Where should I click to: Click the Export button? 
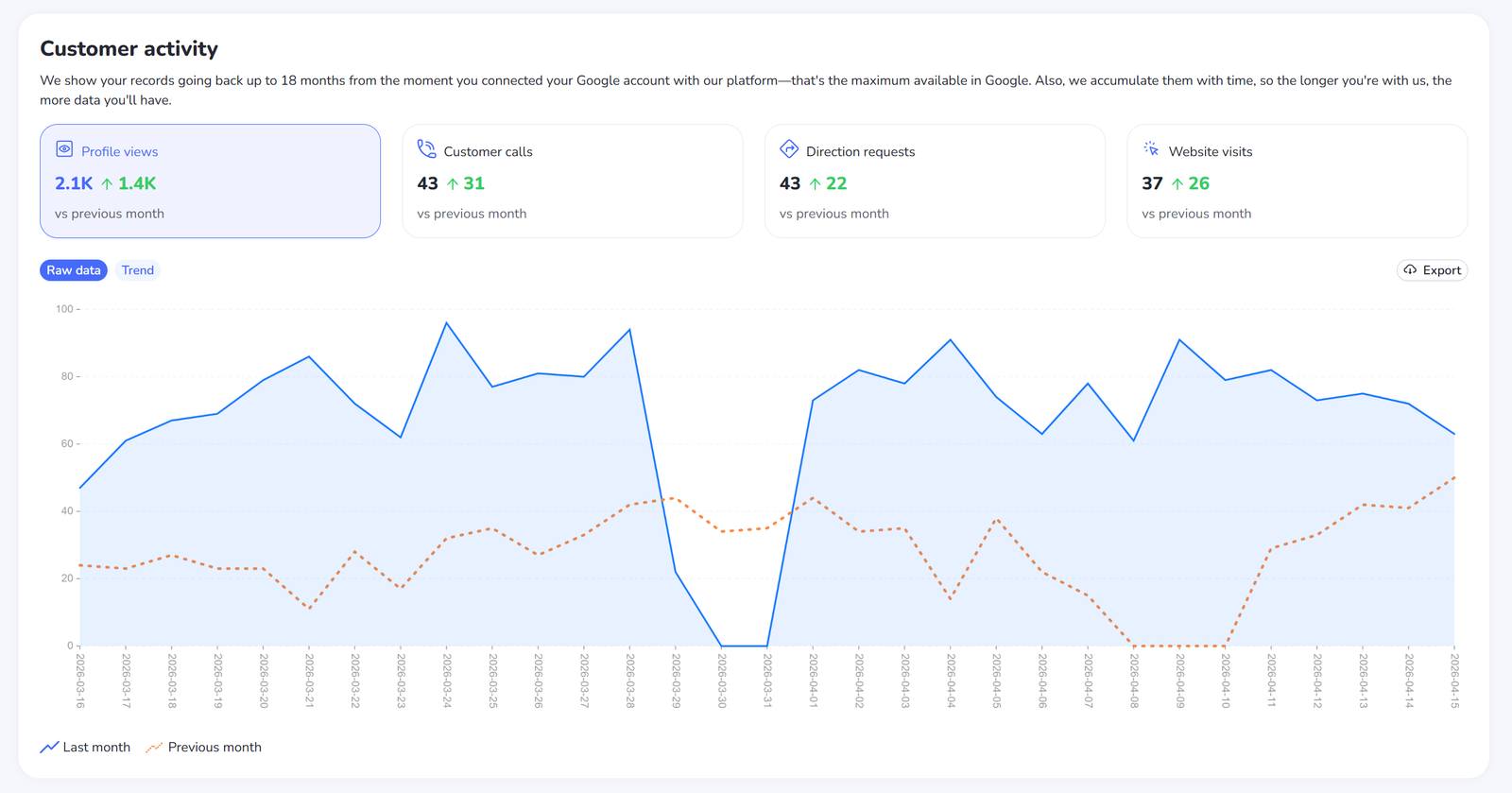tap(1432, 270)
